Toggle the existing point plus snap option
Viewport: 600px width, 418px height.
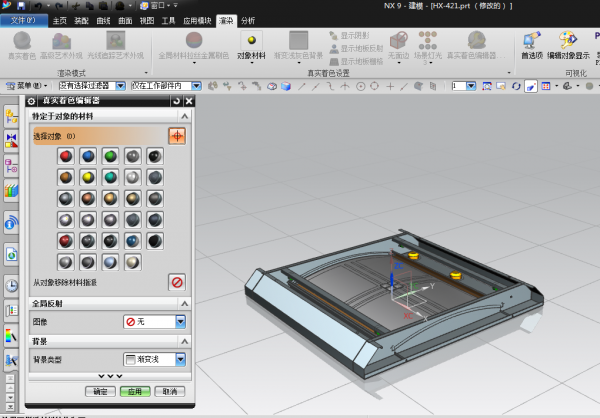[x=390, y=86]
